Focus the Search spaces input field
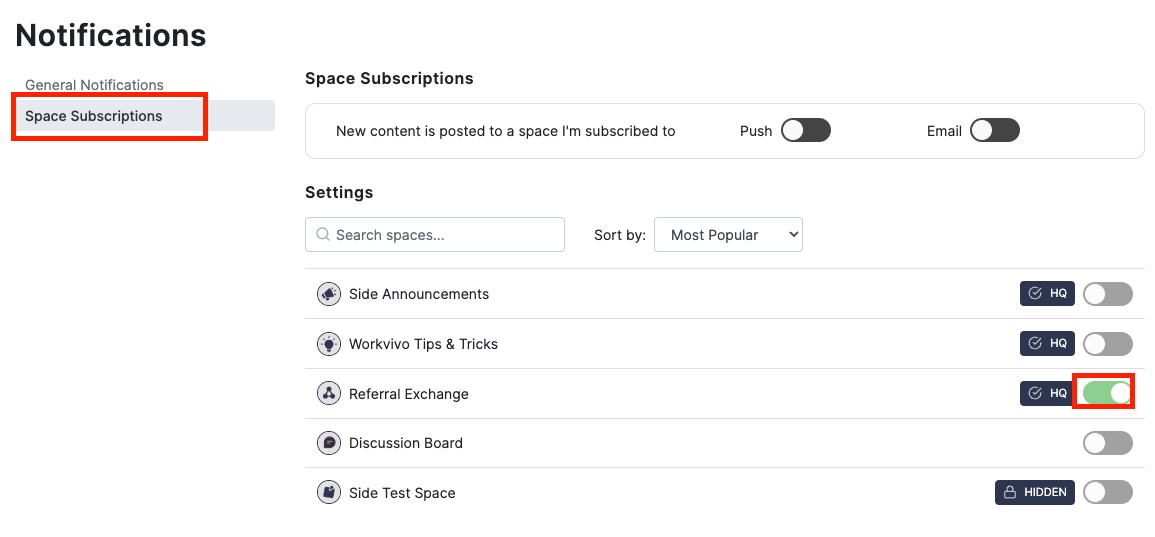Image resolution: width=1155 pixels, height=537 pixels. click(435, 234)
